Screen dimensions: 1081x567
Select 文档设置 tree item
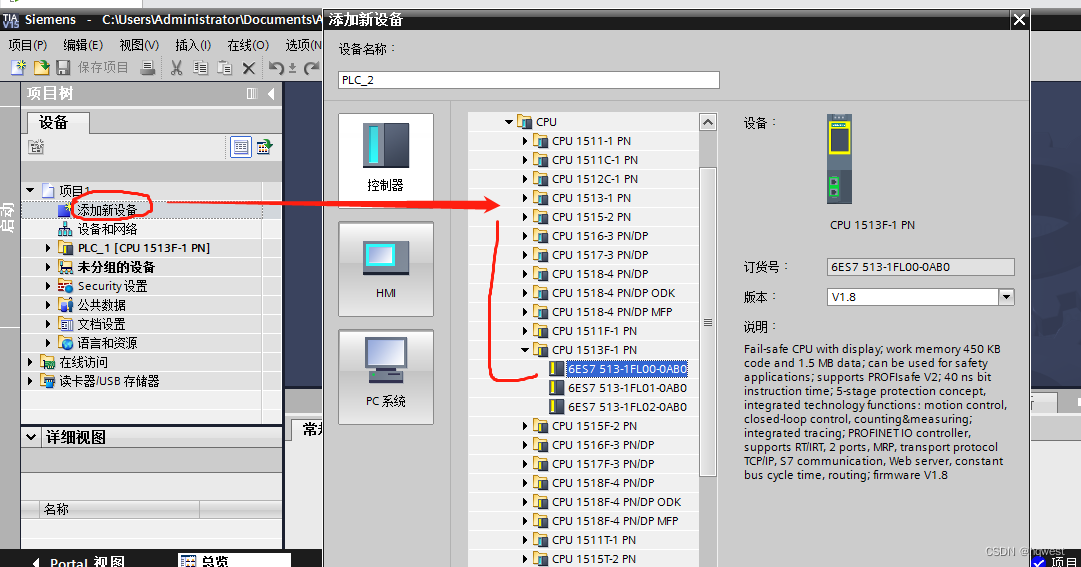coord(101,324)
